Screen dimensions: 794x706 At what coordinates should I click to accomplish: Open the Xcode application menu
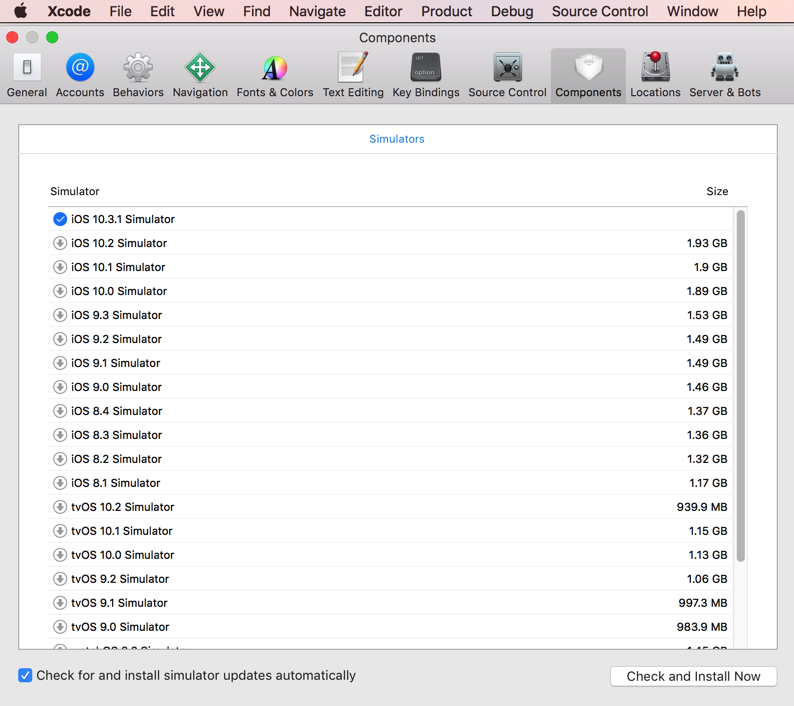[69, 11]
